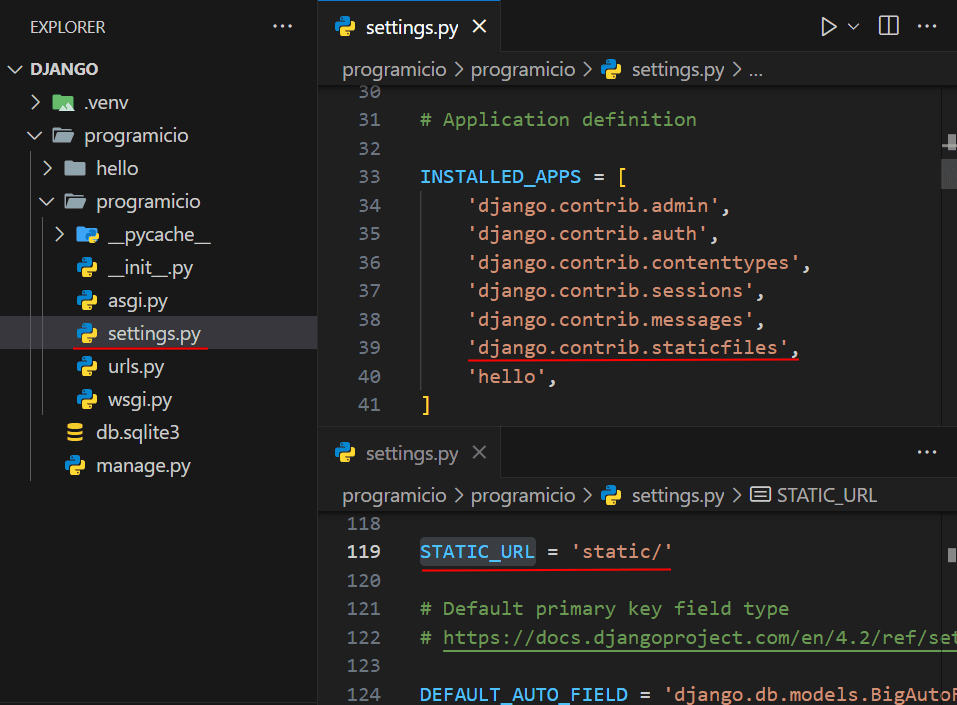The image size is (957, 705).
Task: Open the docs.djangoproject.com link on line 122
Action: 699,638
